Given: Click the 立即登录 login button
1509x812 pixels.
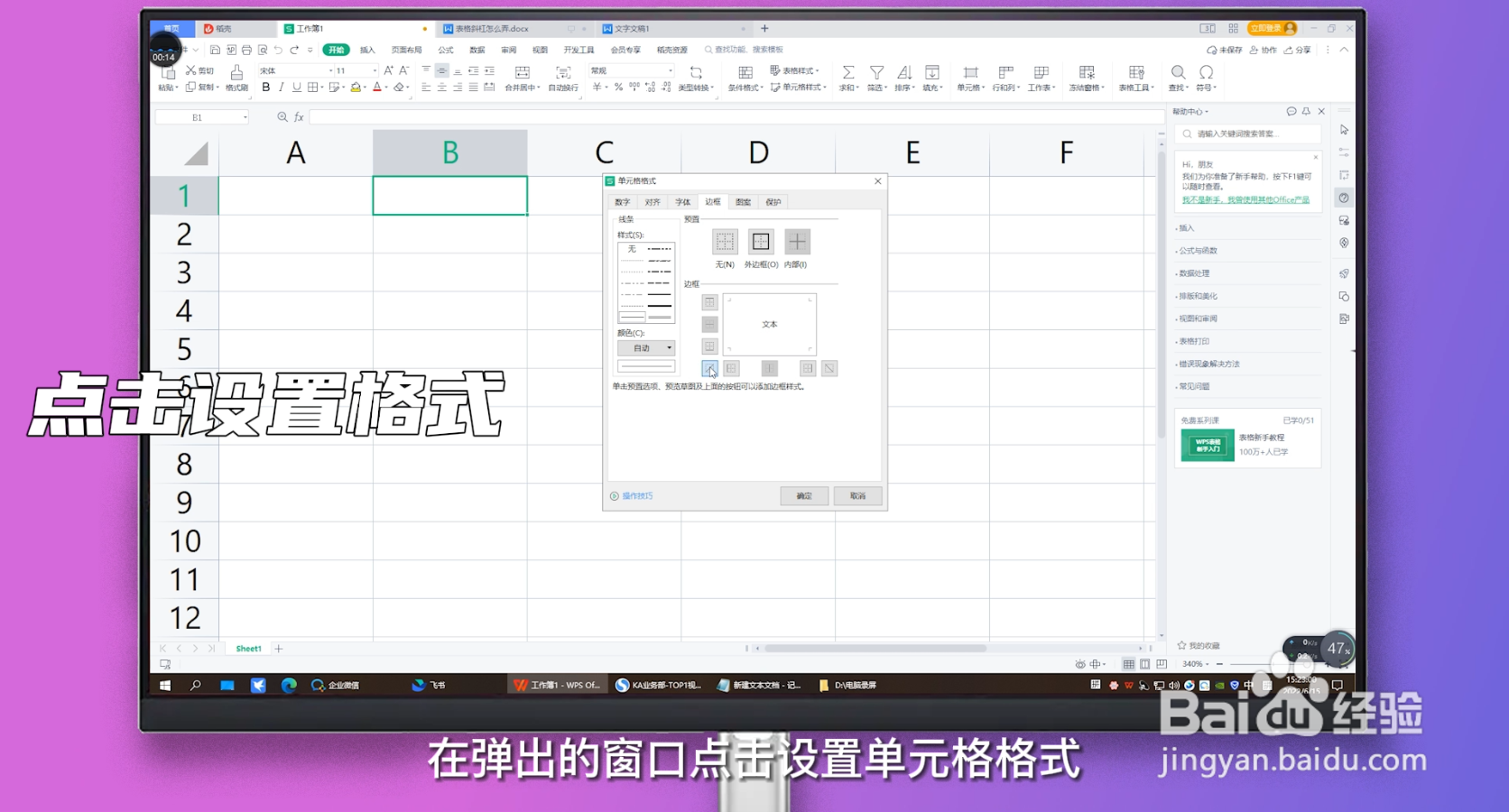Looking at the screenshot, I should pyautogui.click(x=1272, y=29).
